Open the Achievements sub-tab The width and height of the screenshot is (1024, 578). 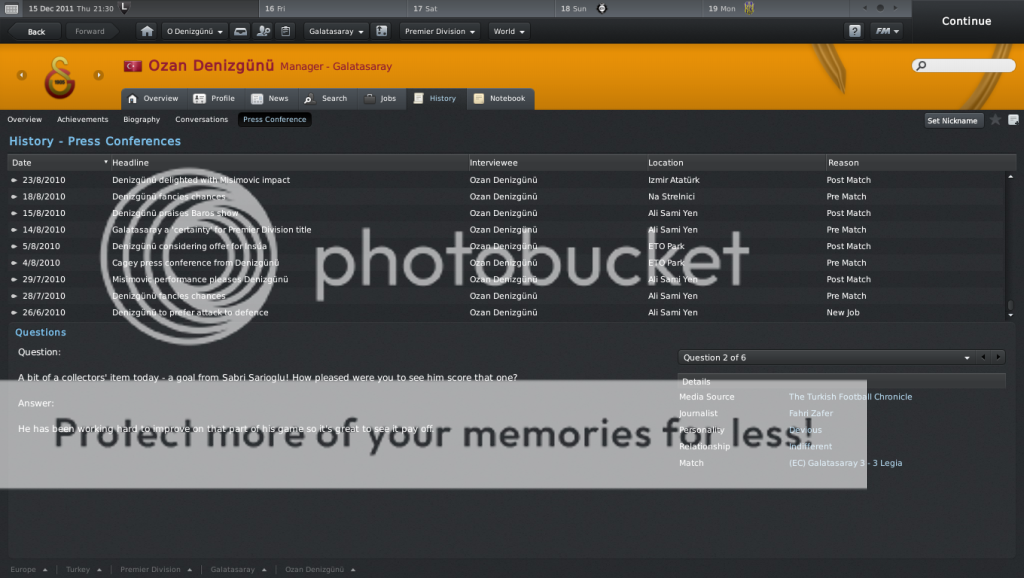coord(82,120)
